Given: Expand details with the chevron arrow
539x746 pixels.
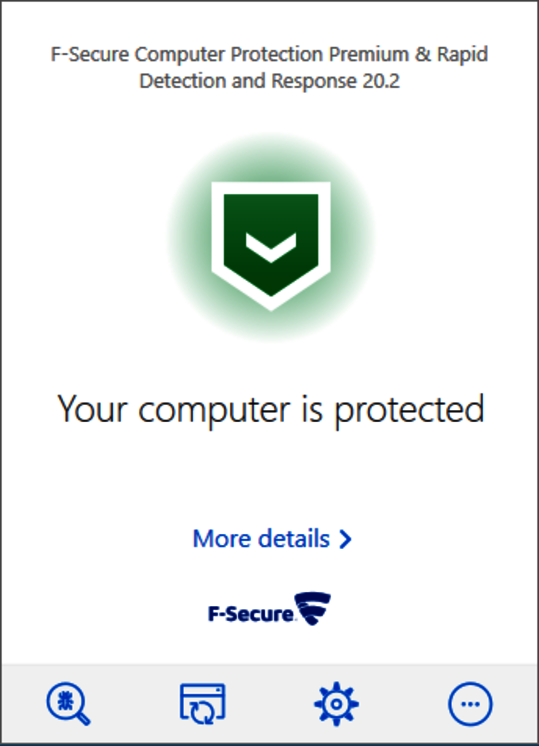Looking at the screenshot, I should (x=346, y=539).
